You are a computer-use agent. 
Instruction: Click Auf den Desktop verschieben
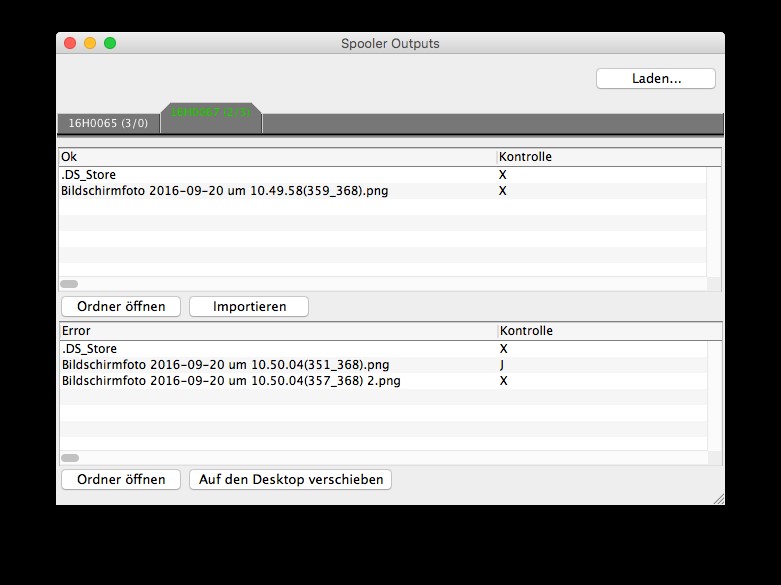point(290,480)
